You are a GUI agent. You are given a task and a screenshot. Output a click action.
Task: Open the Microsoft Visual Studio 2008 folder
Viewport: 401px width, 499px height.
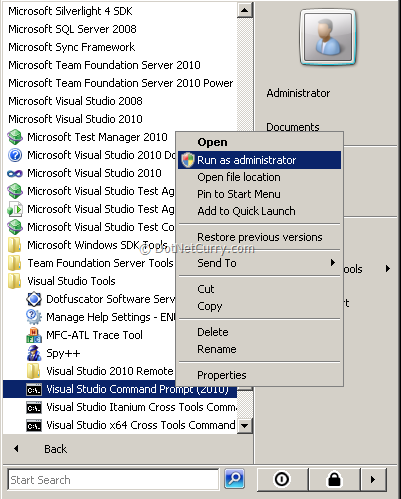tap(75, 101)
